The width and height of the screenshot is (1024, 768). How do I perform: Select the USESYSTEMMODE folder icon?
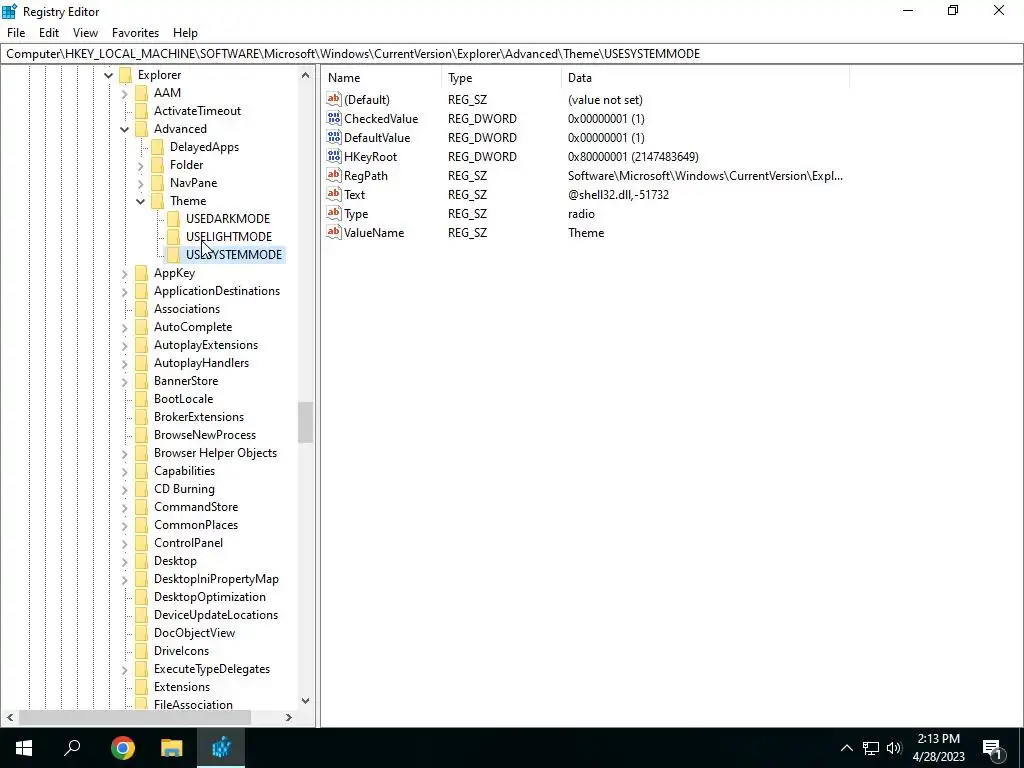174,255
